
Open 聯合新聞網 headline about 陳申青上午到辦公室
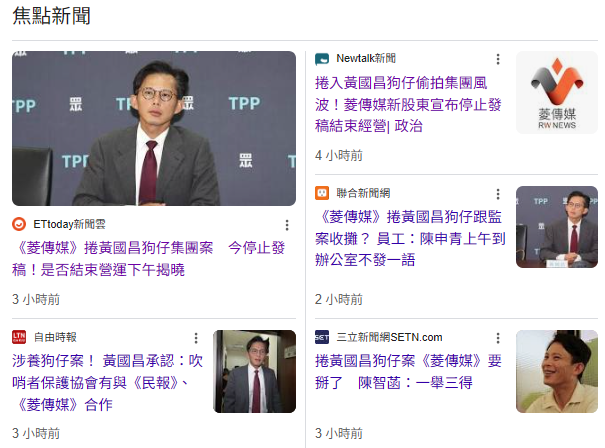tap(410, 238)
